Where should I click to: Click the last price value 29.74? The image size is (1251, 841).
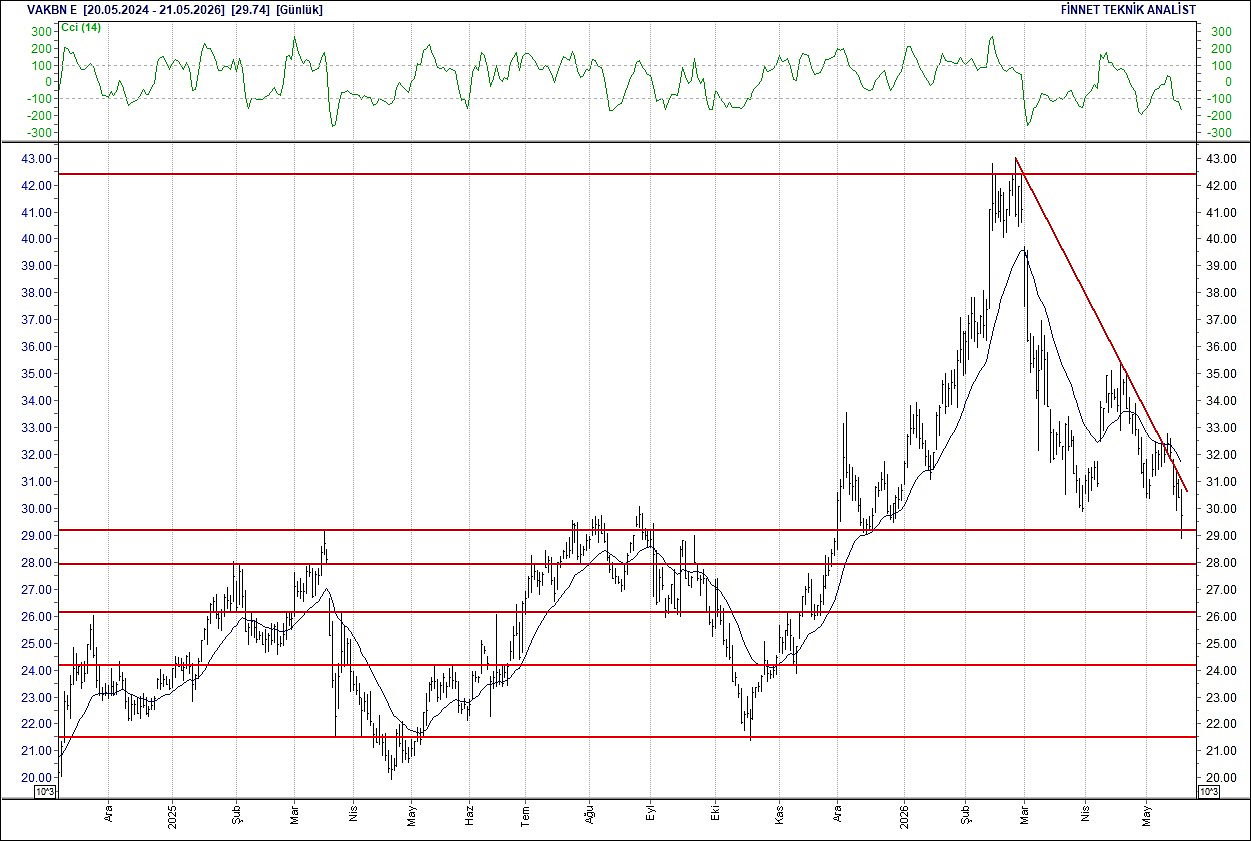click(x=249, y=10)
